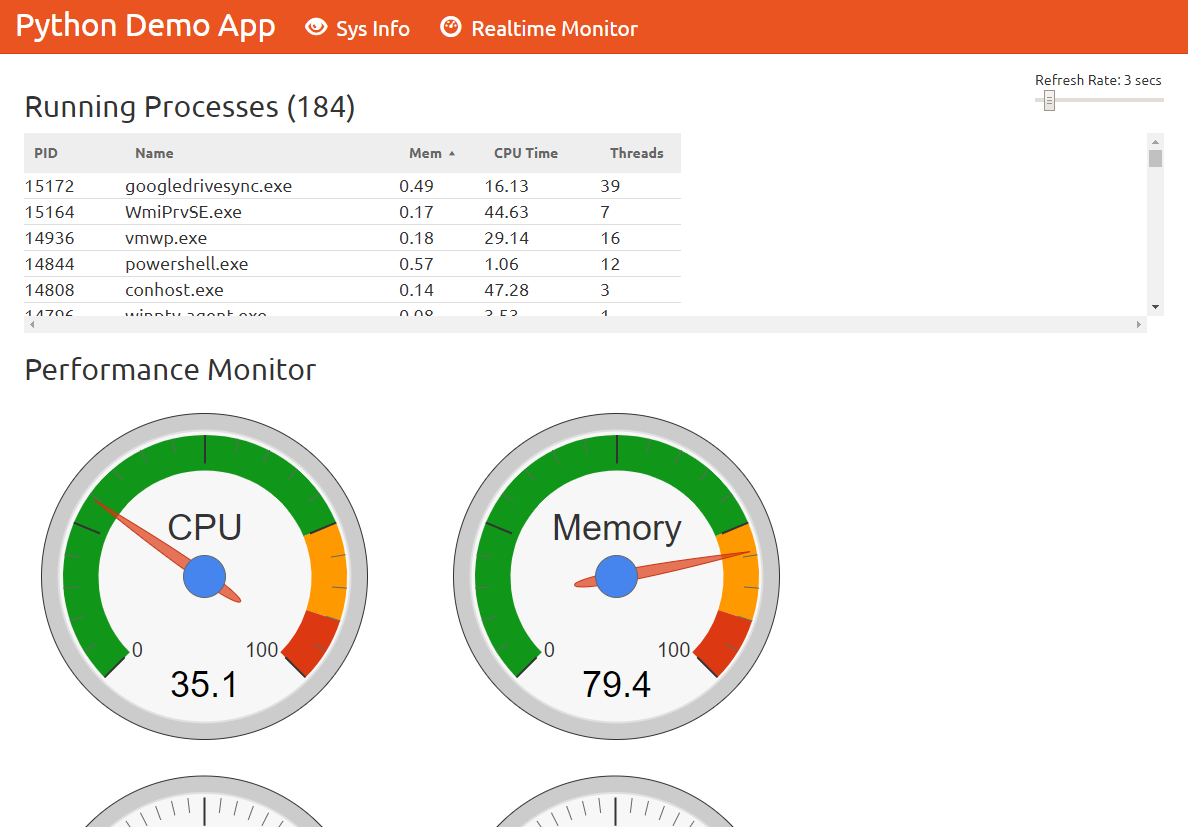Click the process list scroll up arrow
1188x827 pixels.
tap(1155, 142)
